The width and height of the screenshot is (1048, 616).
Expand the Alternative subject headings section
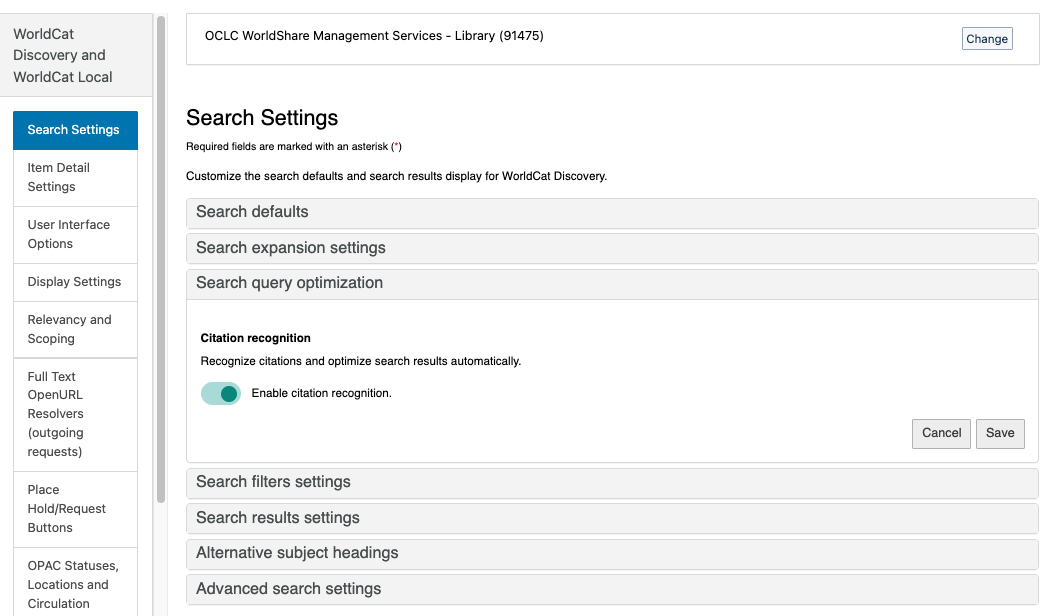[x=612, y=553]
